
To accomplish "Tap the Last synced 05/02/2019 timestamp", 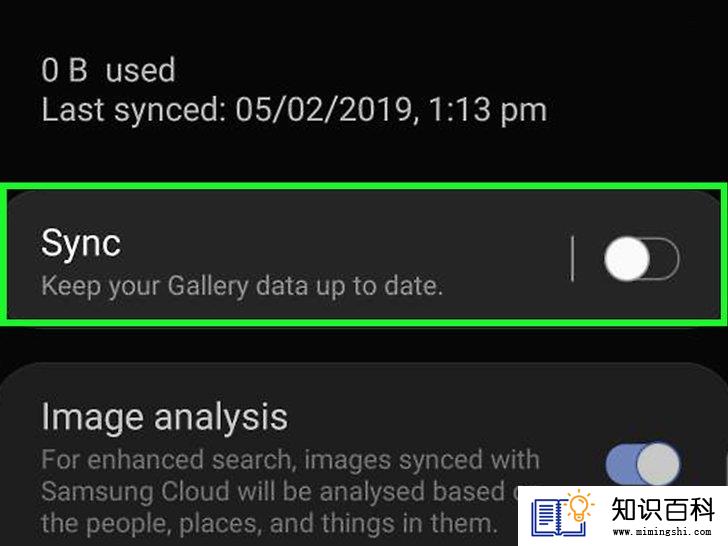I will click(294, 110).
